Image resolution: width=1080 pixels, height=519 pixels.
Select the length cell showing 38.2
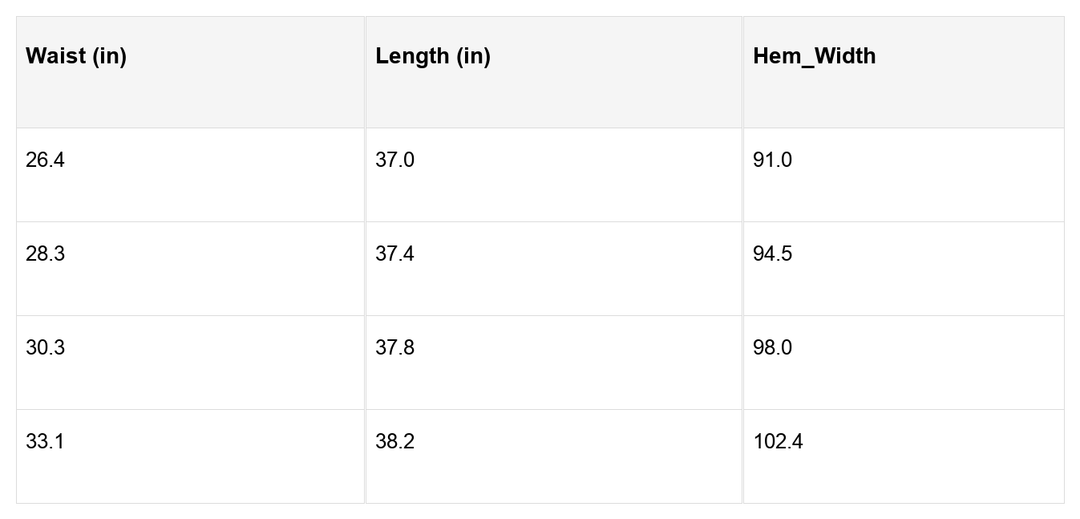pos(394,442)
